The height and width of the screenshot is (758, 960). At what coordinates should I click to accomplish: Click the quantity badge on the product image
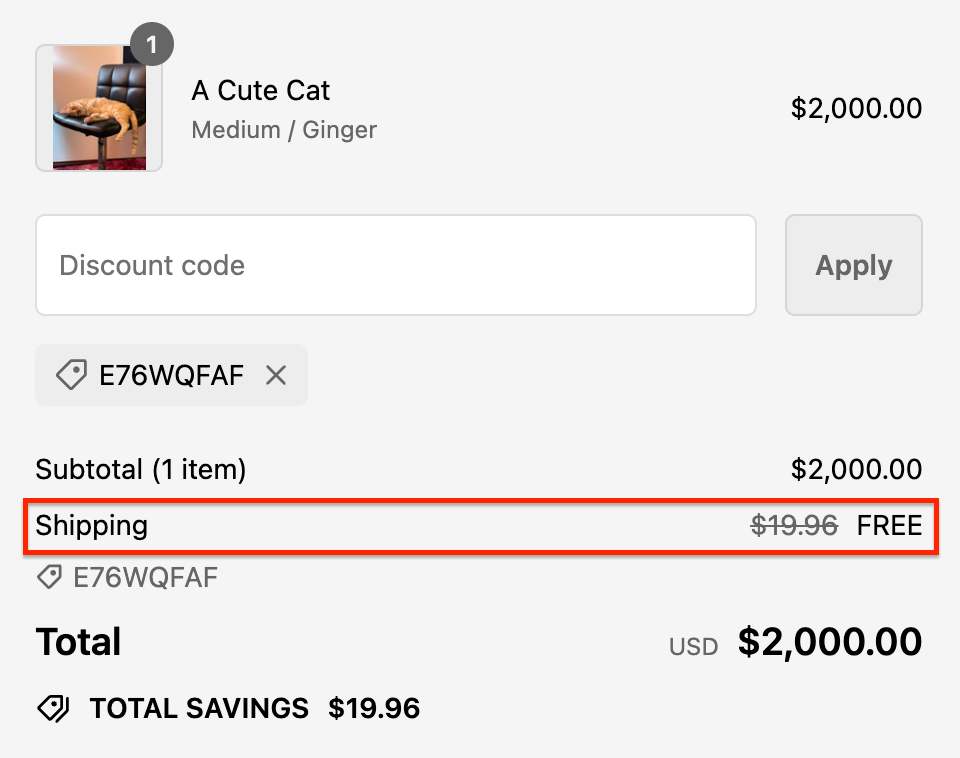pyautogui.click(x=152, y=44)
